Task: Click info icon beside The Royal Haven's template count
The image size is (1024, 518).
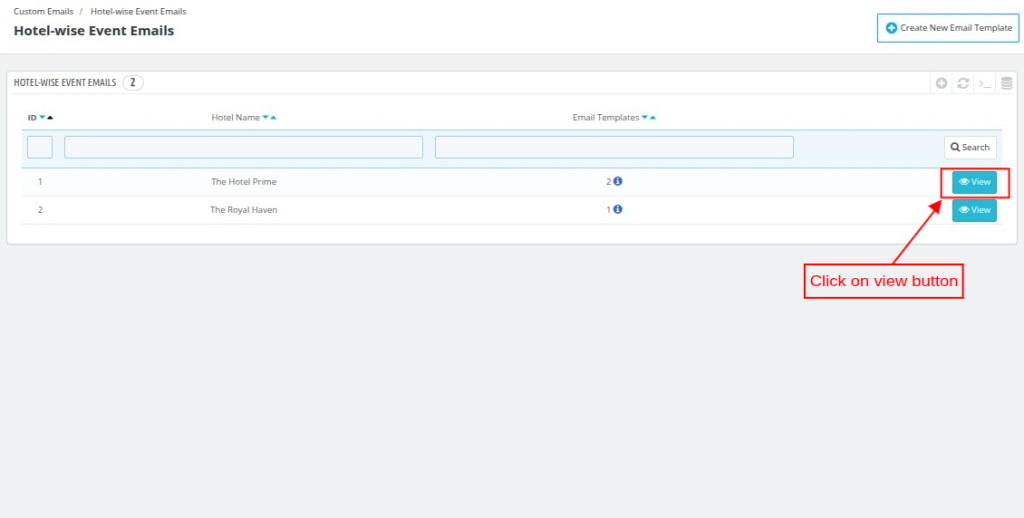Action: click(x=618, y=210)
